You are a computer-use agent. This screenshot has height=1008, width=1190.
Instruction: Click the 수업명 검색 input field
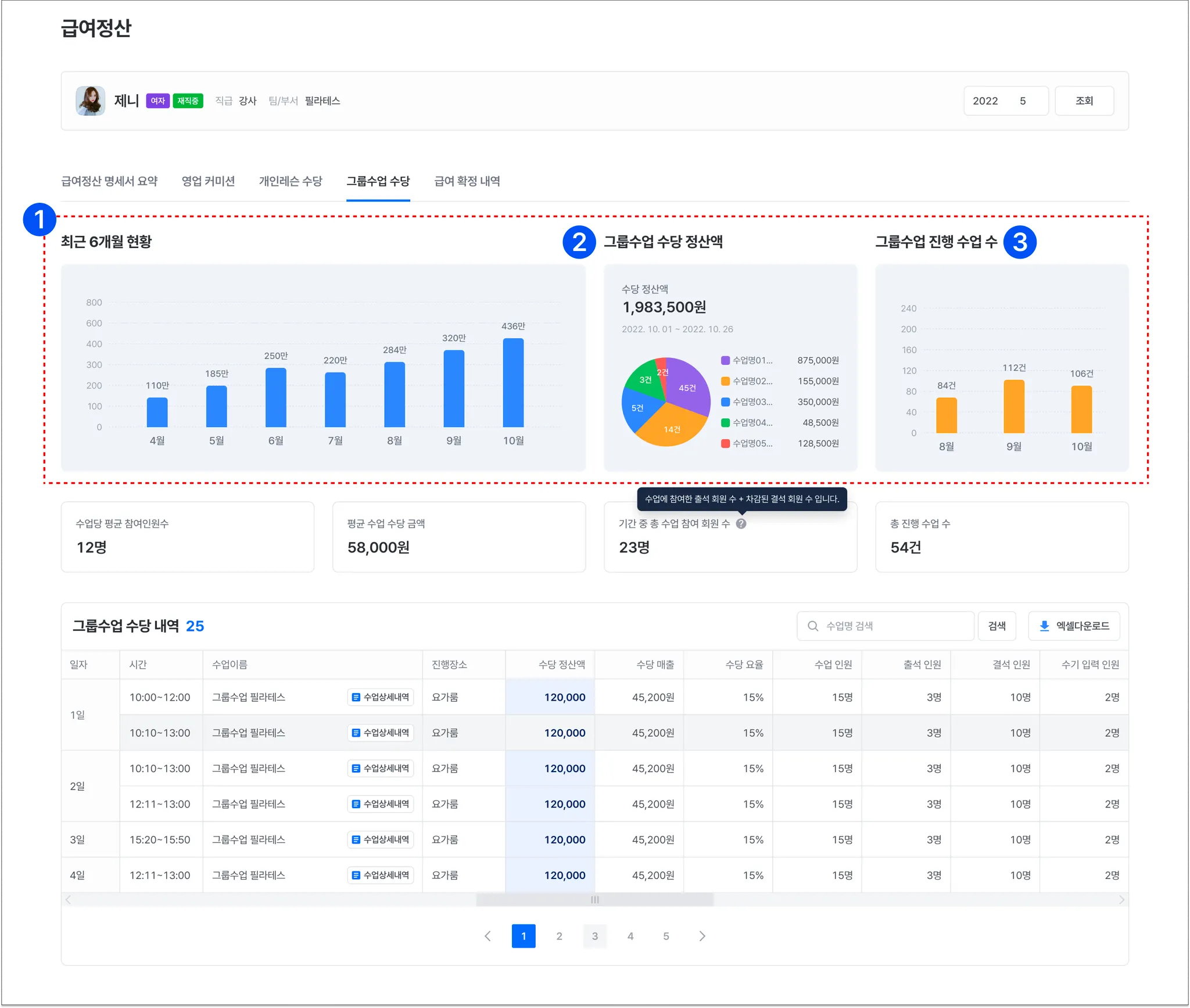[895, 626]
